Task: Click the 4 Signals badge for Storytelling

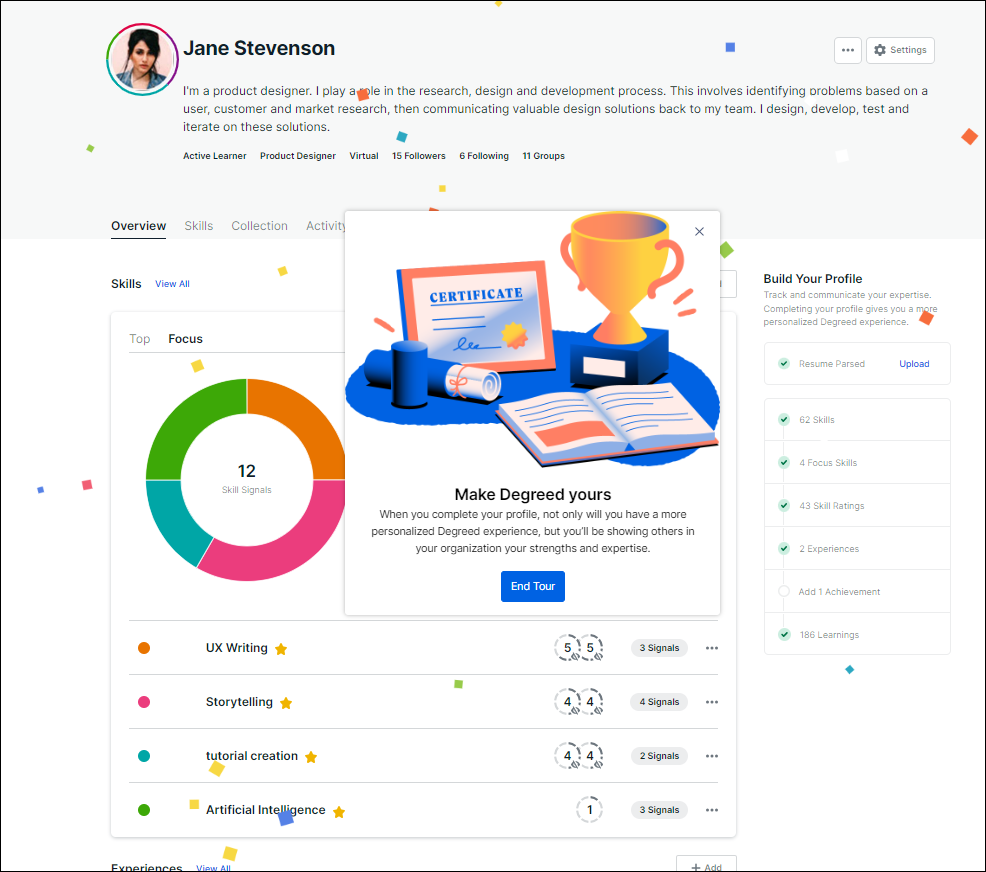Action: (659, 702)
